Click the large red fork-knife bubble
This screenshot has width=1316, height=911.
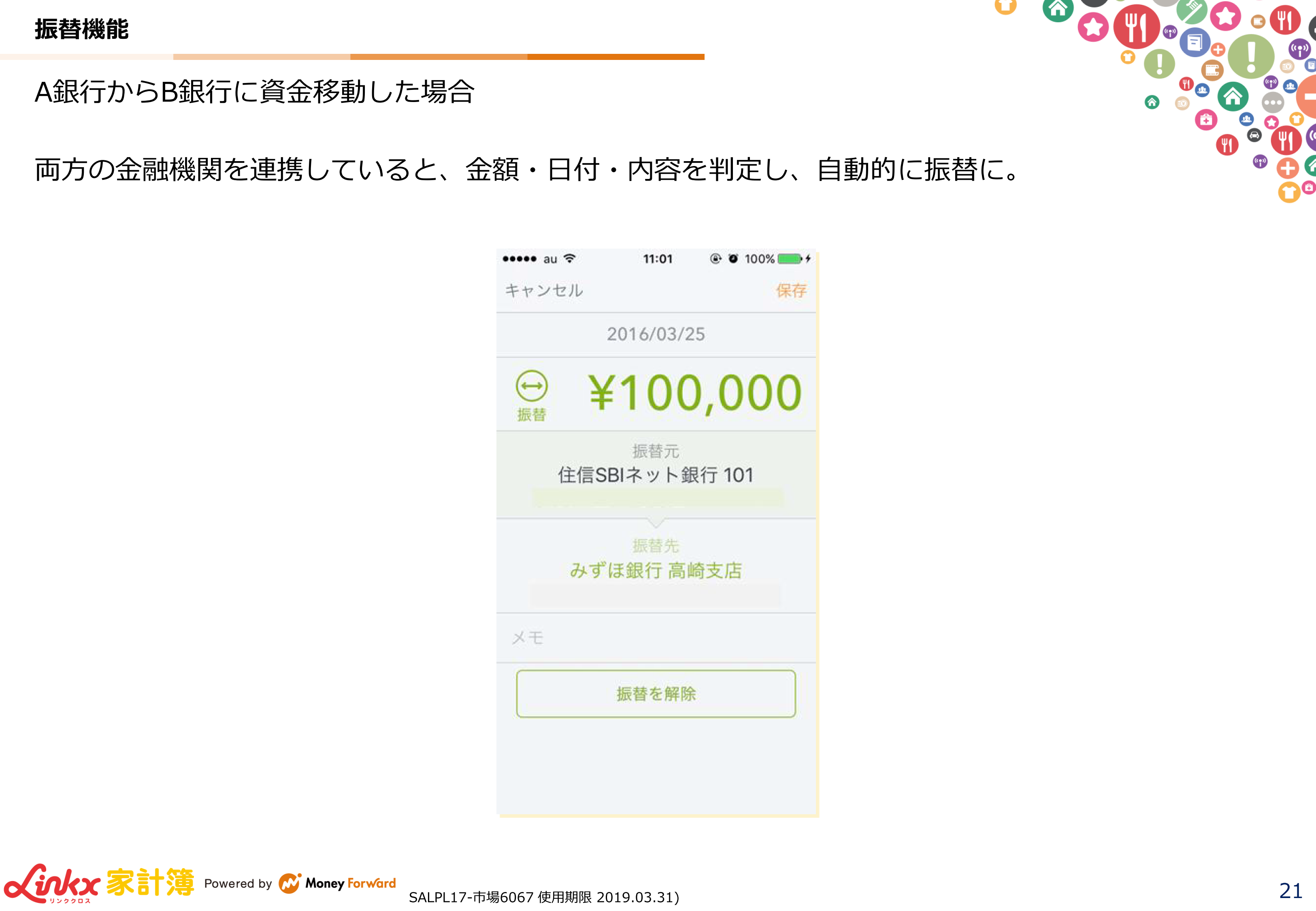[x=1136, y=26]
